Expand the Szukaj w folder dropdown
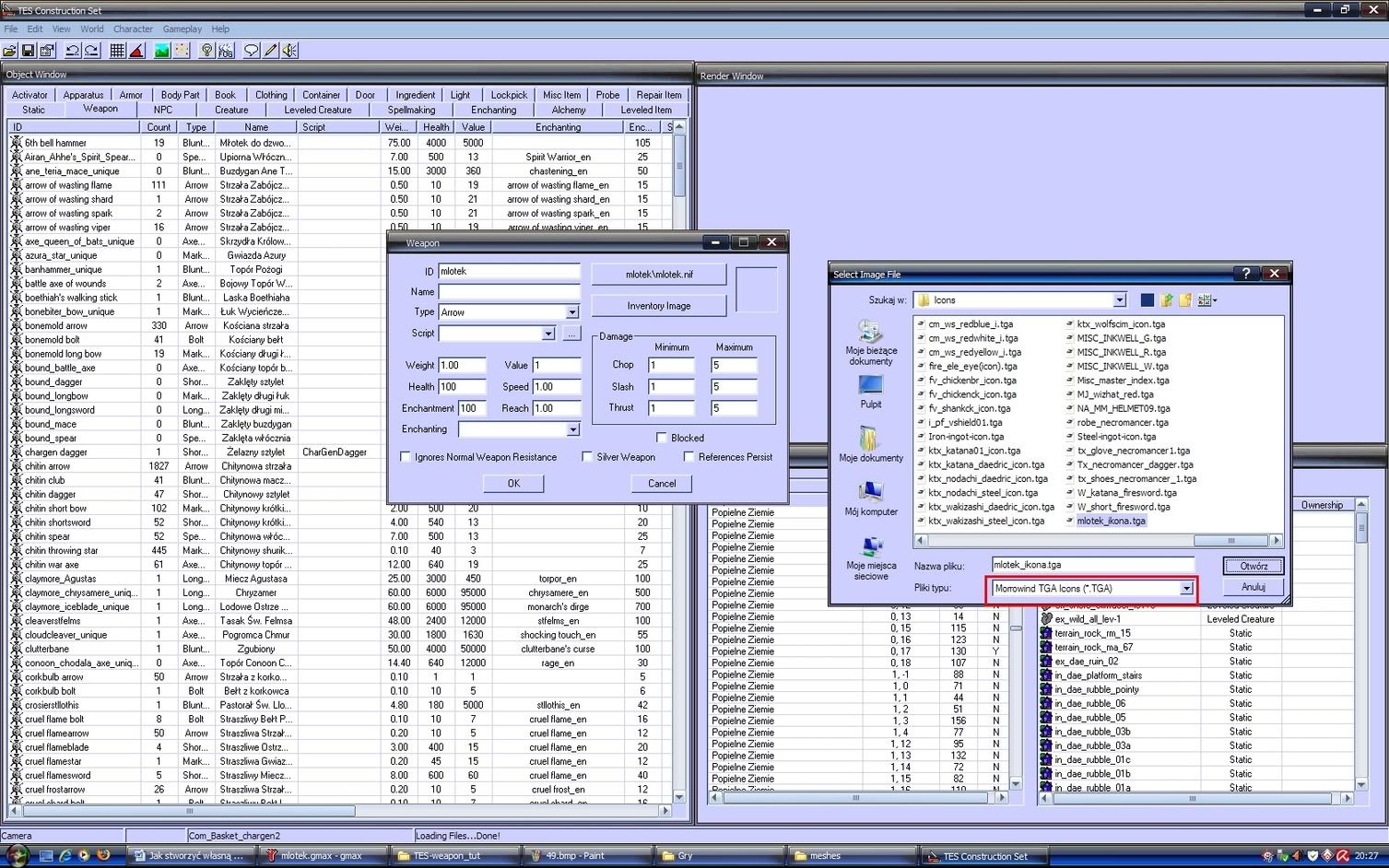 pyautogui.click(x=1119, y=300)
